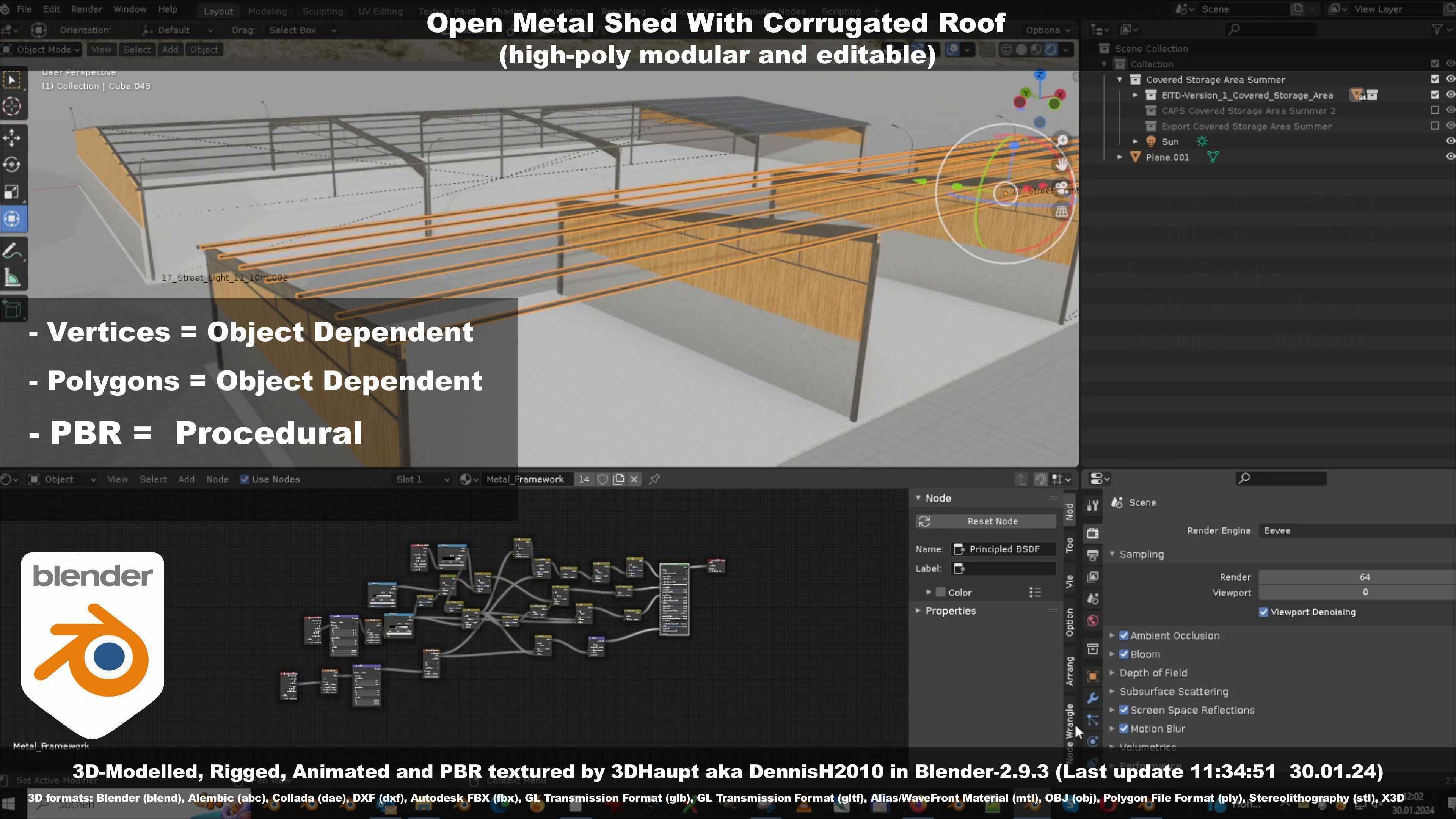Click the viewport Add button

170,49
